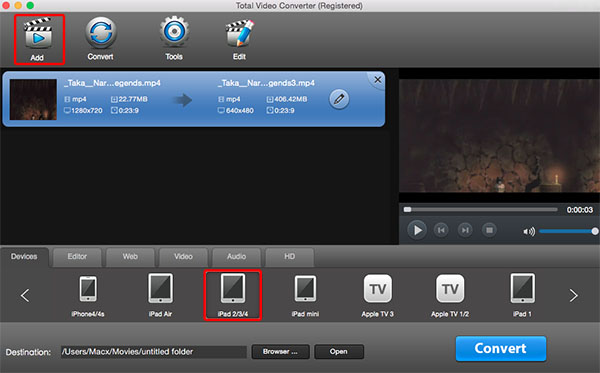Click the 640x480 output resolution text

[x=240, y=111]
